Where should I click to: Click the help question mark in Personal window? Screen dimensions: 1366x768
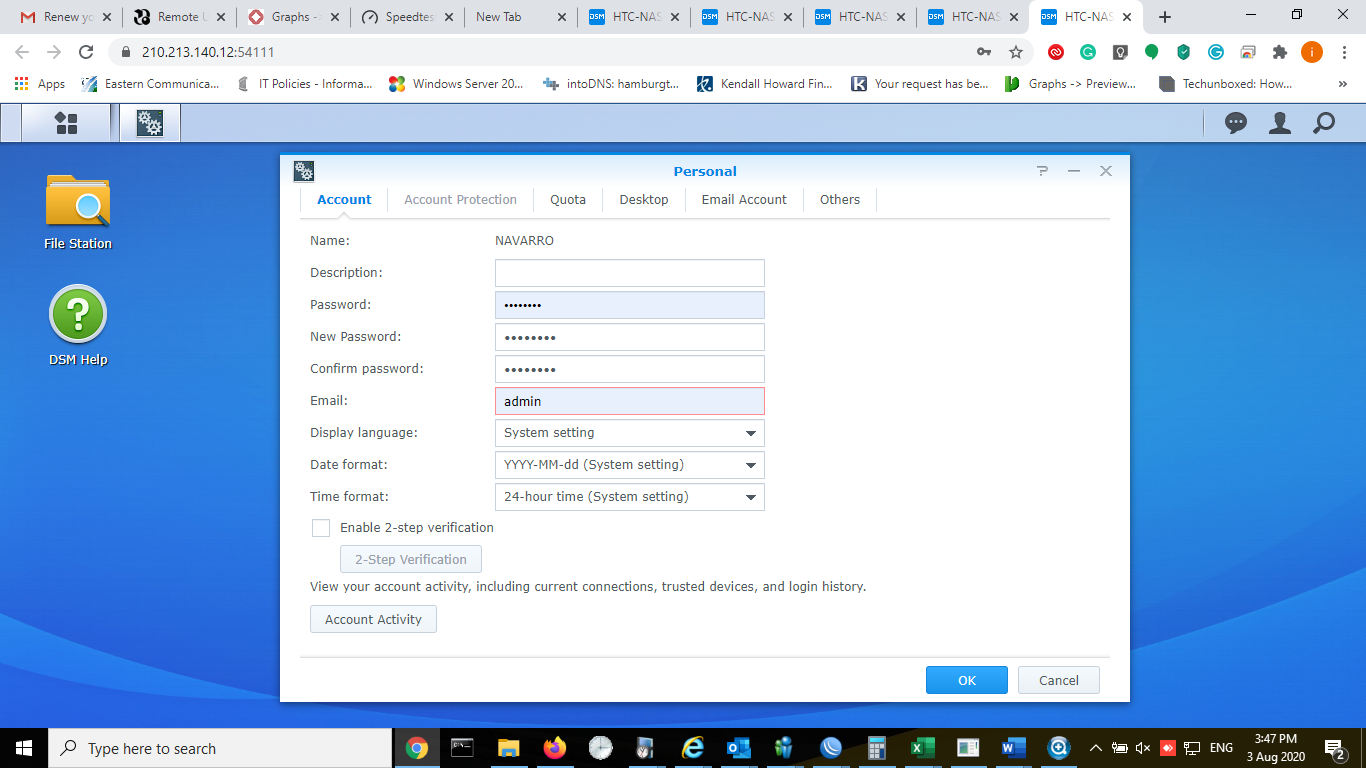[x=1042, y=171]
